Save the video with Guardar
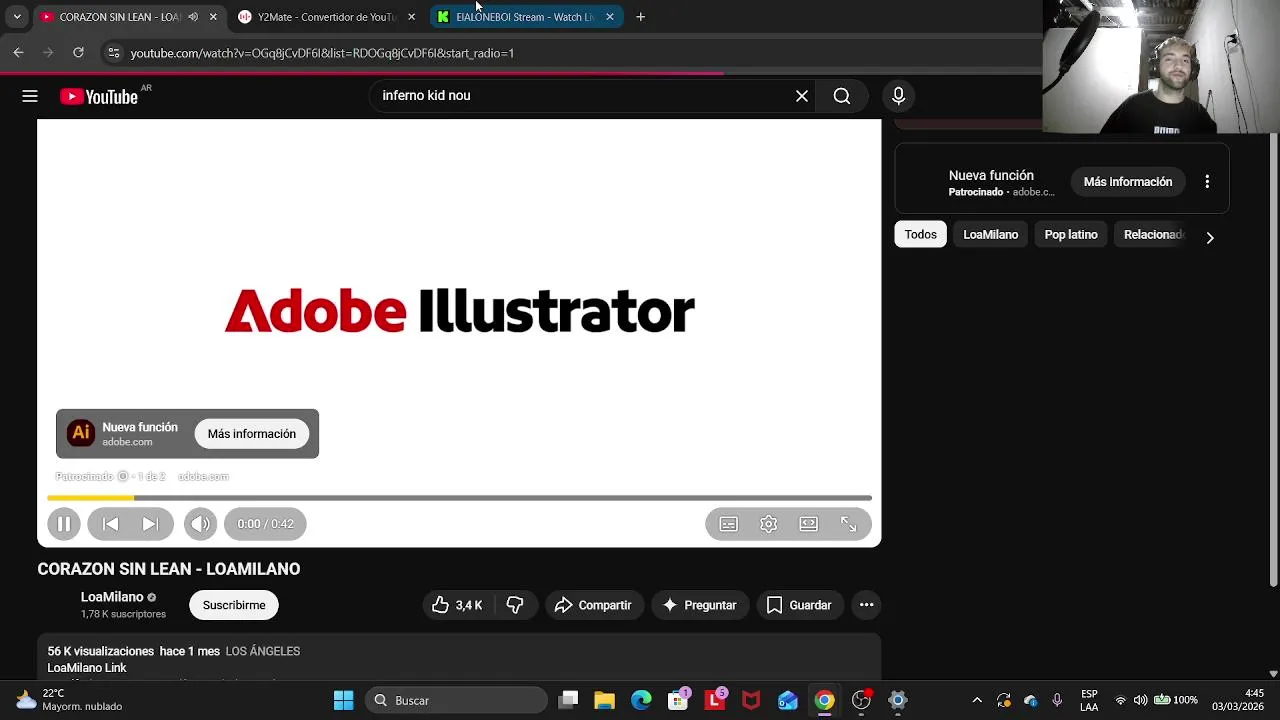Viewport: 1280px width, 720px height. tap(799, 605)
